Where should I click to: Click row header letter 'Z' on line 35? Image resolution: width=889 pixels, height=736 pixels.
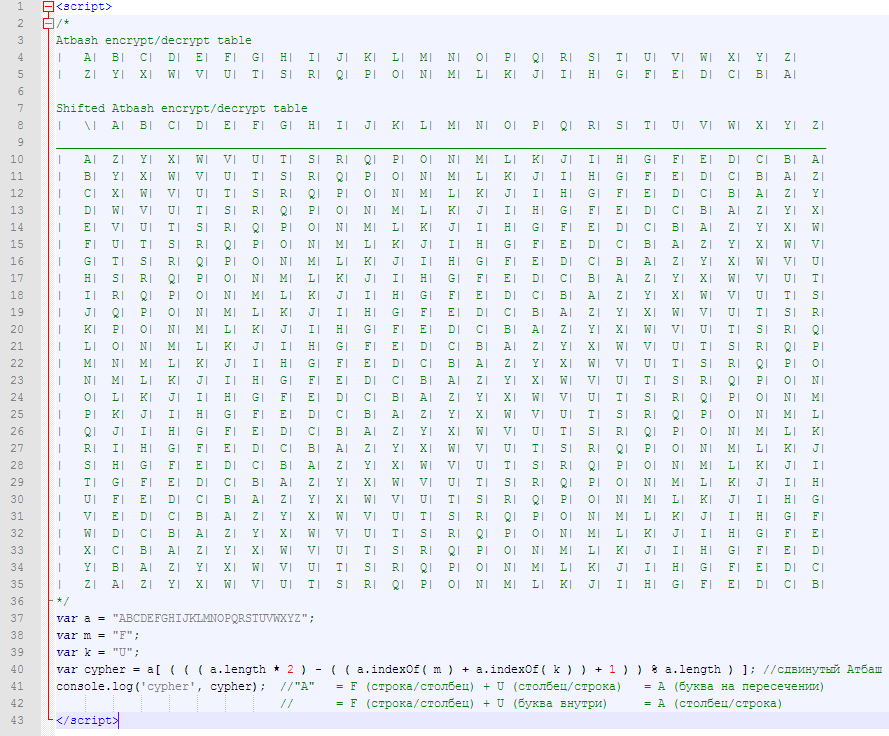point(87,584)
